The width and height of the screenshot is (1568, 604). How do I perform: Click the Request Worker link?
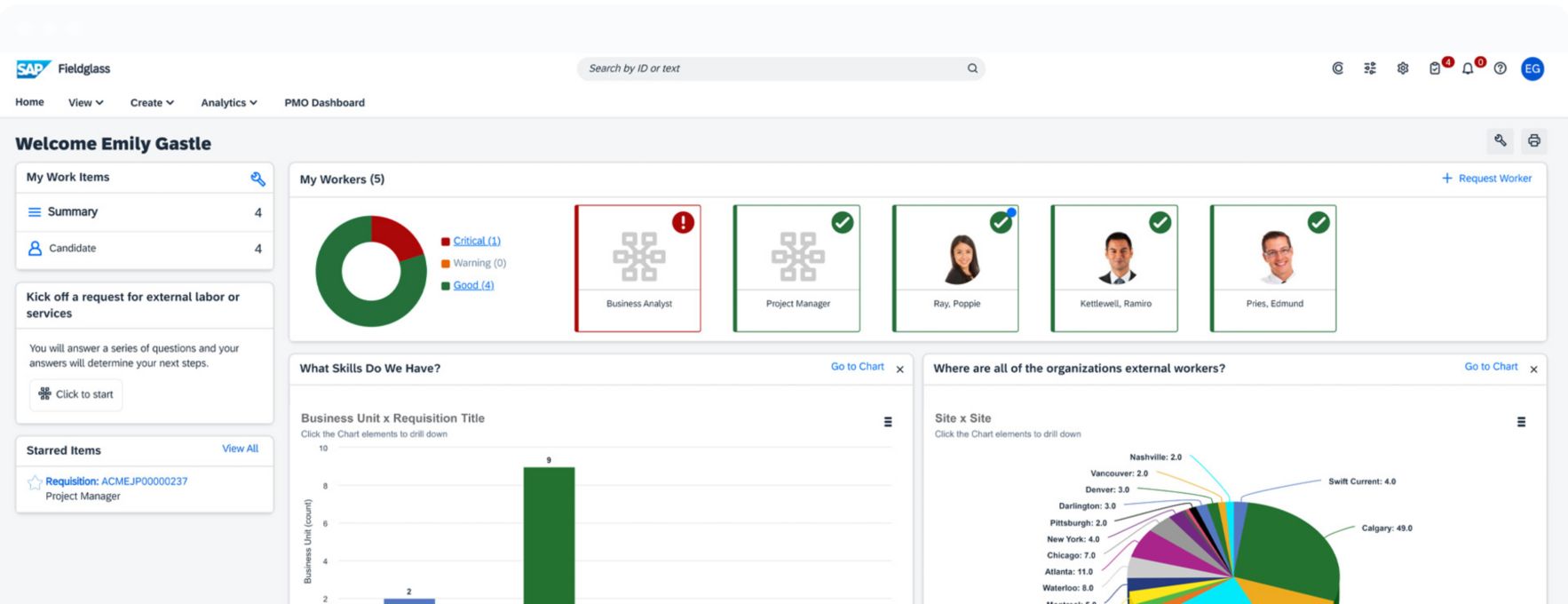point(1487,179)
